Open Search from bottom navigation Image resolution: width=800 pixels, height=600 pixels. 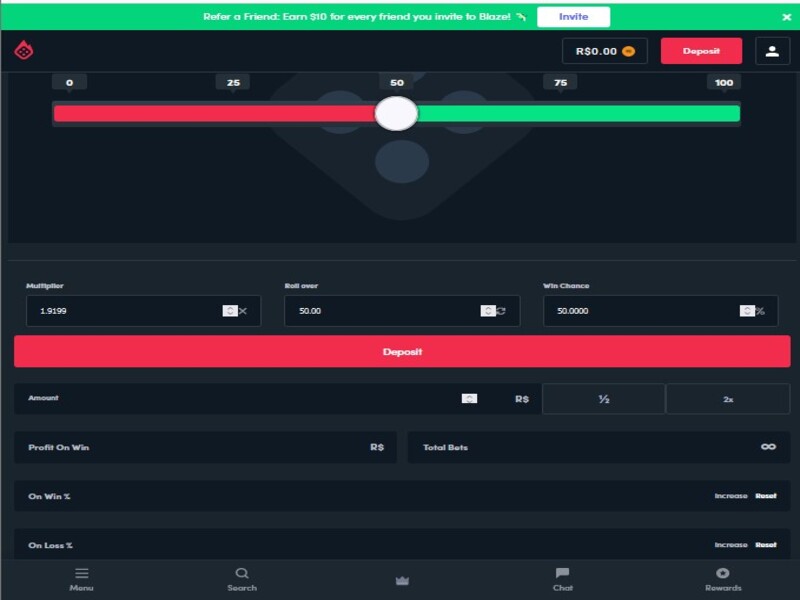coord(242,579)
